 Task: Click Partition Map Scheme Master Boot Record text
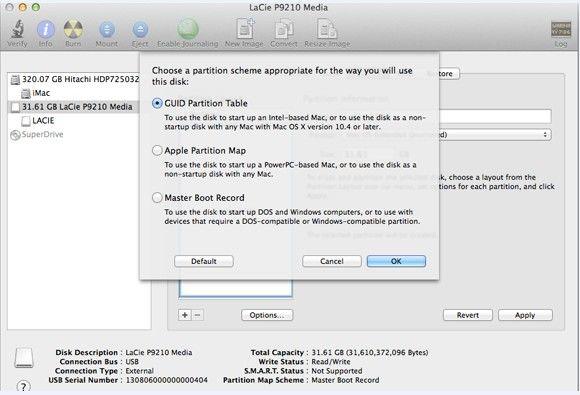[345, 380]
